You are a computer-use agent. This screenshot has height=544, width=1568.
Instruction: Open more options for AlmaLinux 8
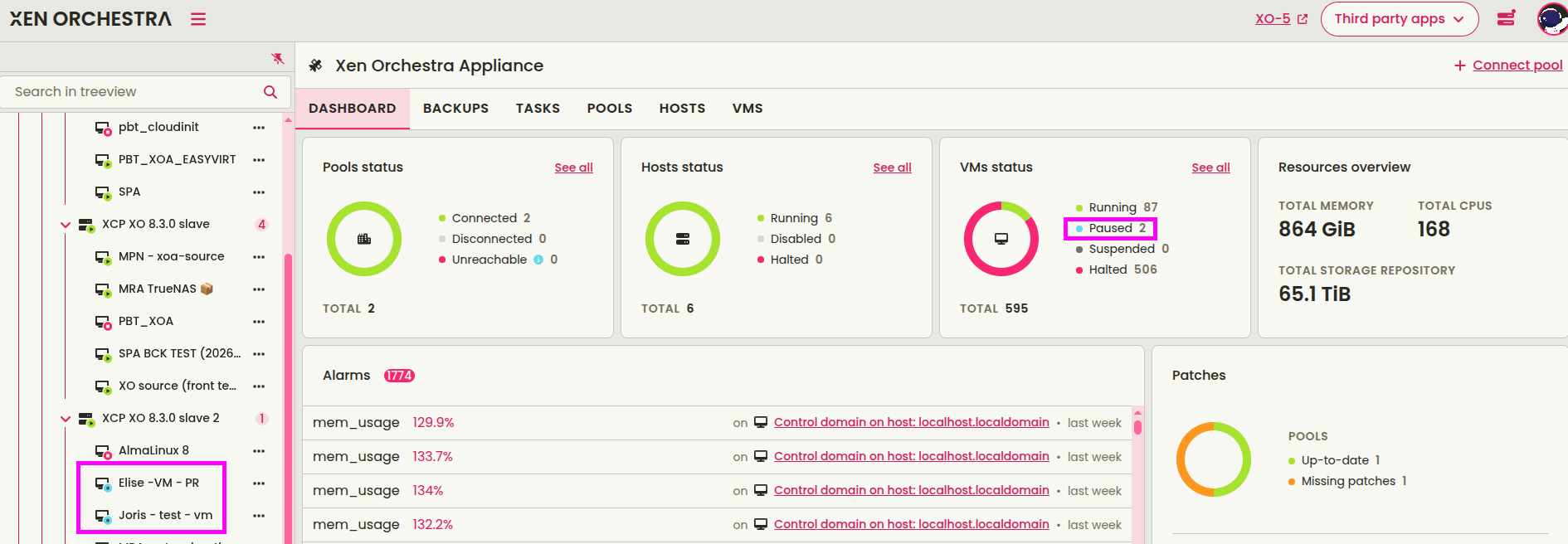point(259,451)
